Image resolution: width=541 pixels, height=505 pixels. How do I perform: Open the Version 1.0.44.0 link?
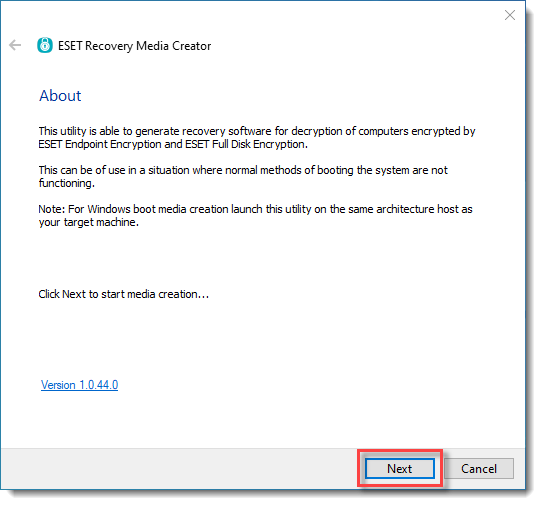coord(79,385)
